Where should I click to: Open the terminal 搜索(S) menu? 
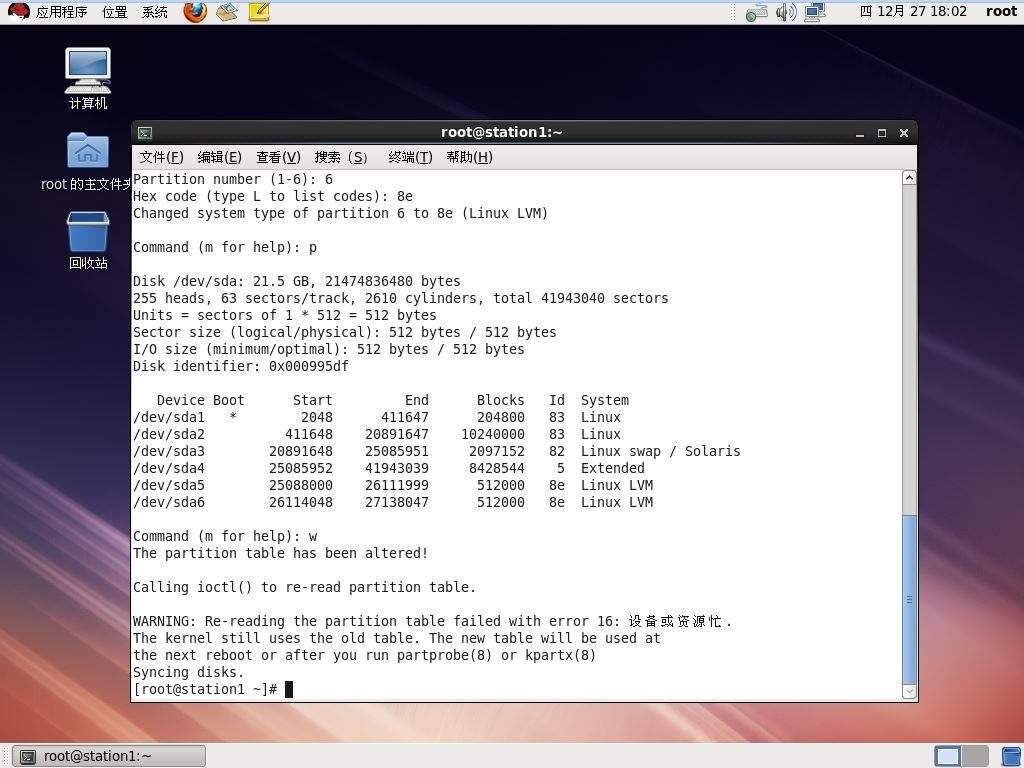point(341,157)
